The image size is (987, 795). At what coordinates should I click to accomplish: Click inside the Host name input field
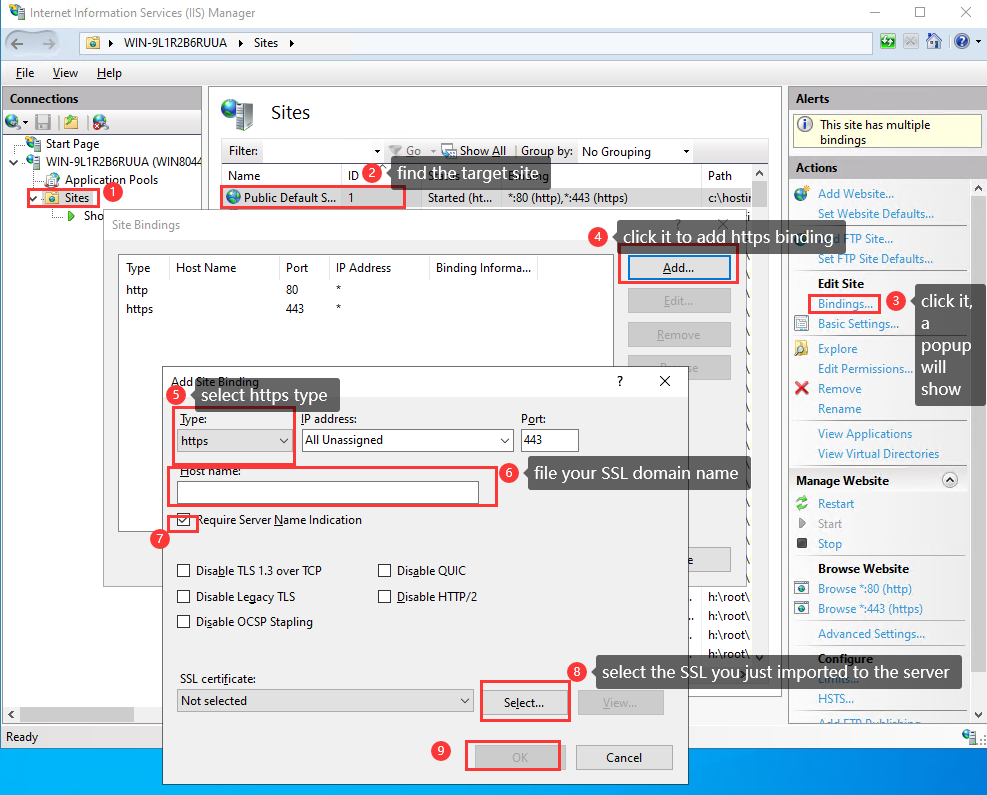[x=330, y=491]
